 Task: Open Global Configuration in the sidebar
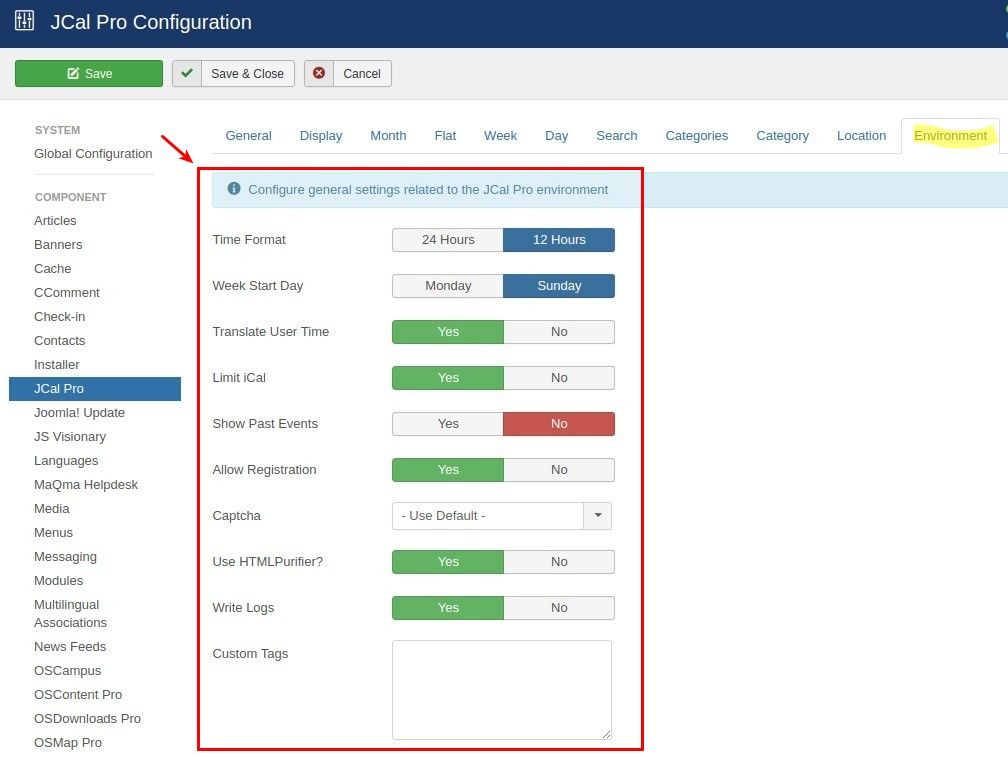tap(93, 154)
